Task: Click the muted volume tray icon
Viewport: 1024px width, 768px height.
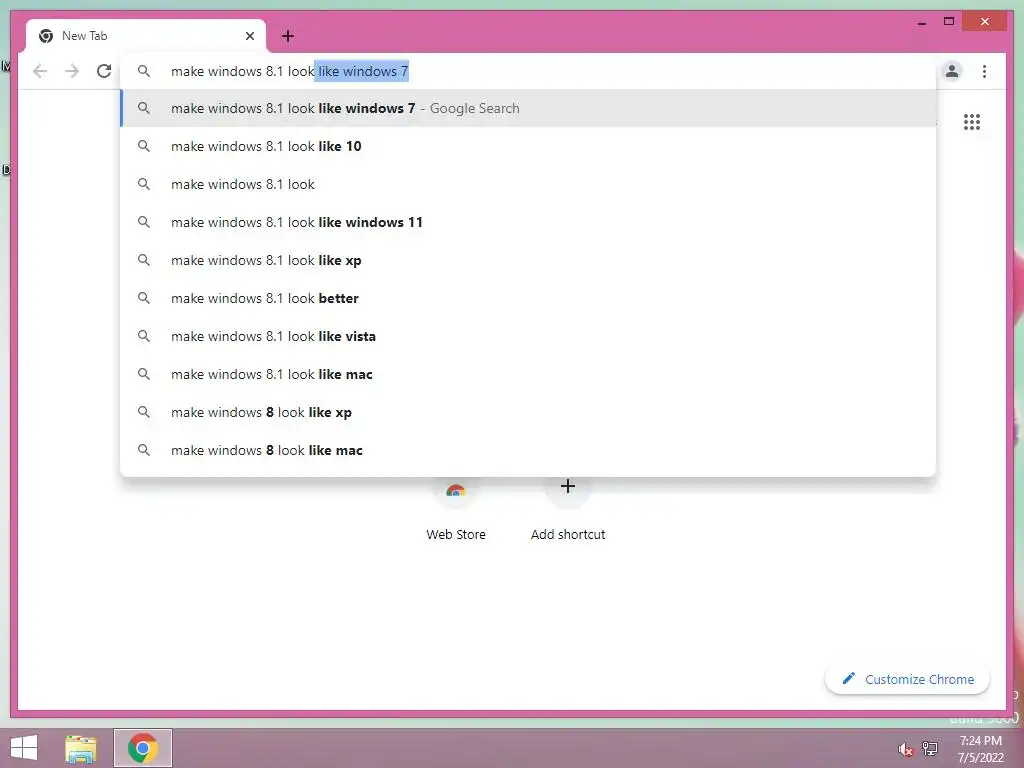Action: [x=905, y=750]
